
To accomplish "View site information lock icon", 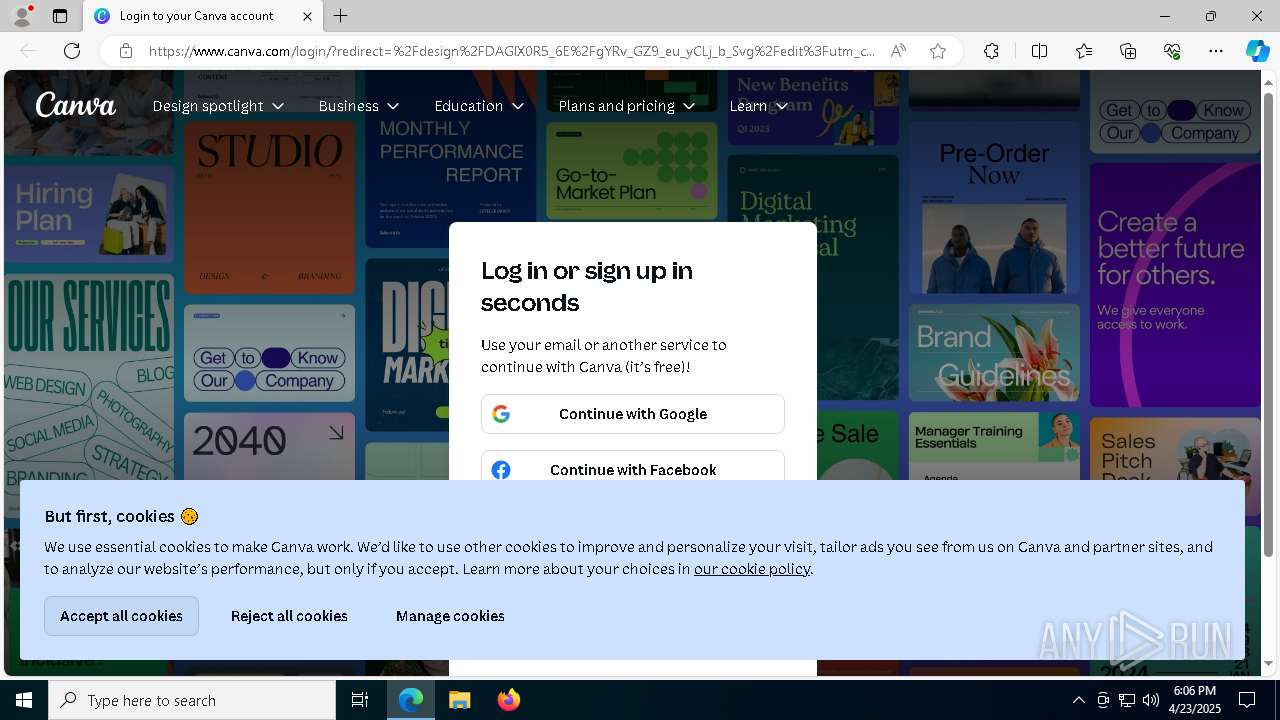I will (x=126, y=51).
